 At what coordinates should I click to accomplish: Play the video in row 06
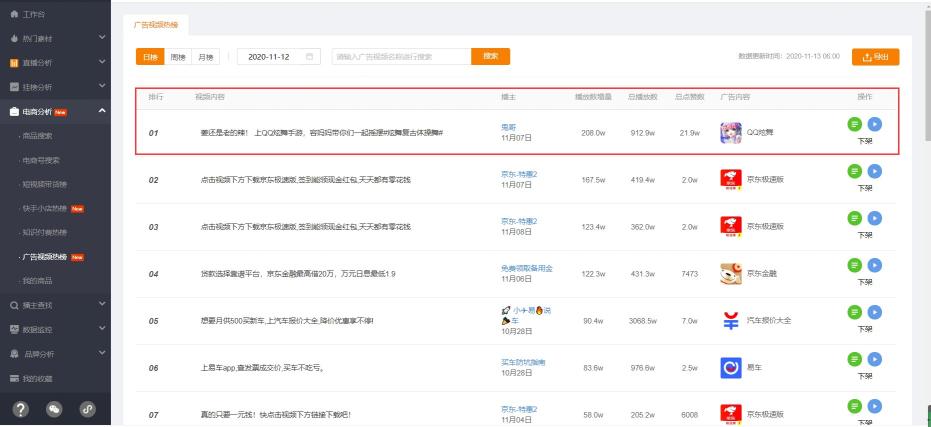click(x=875, y=359)
